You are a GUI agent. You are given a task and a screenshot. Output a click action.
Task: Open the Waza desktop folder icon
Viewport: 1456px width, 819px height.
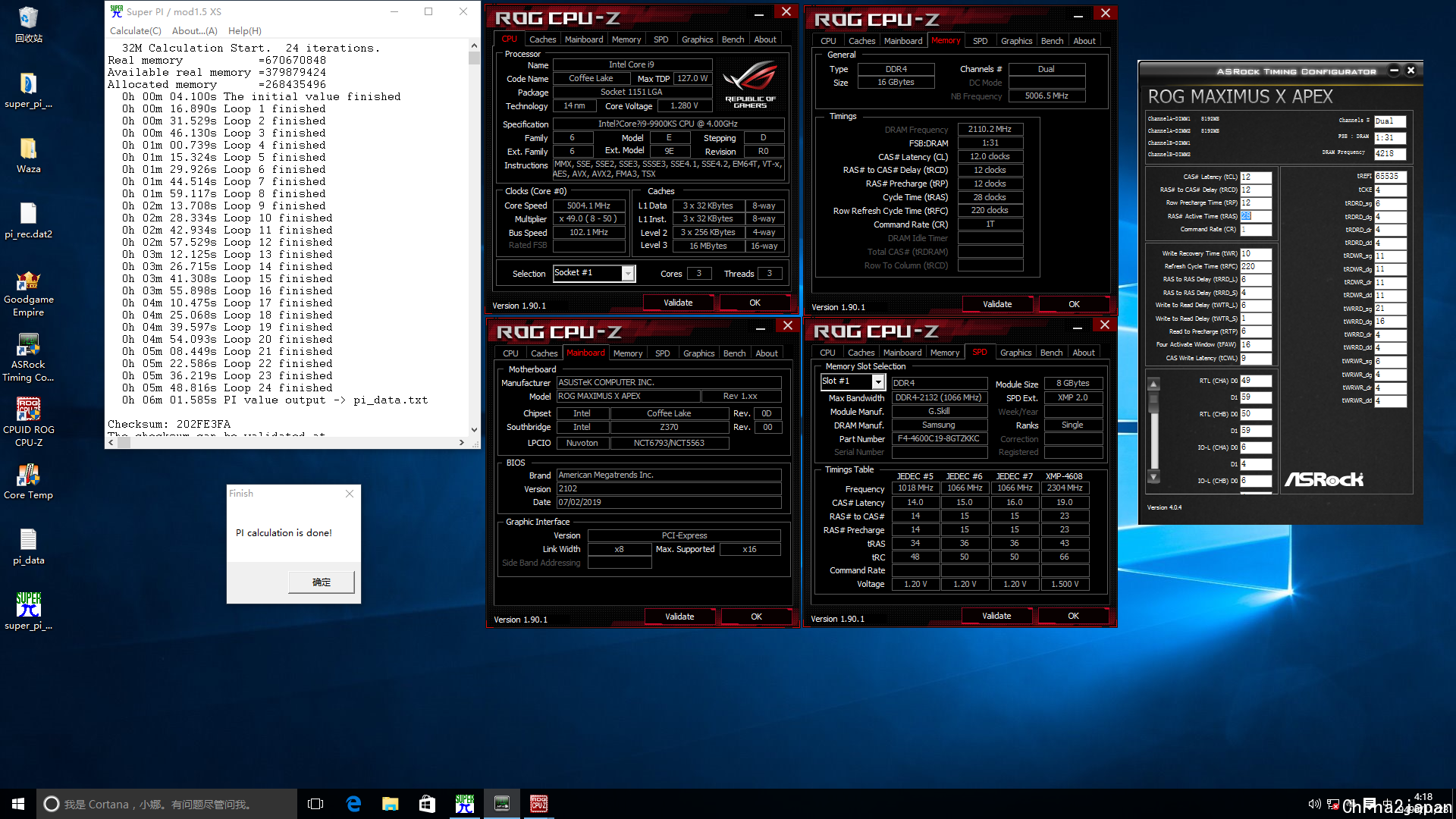click(x=28, y=155)
